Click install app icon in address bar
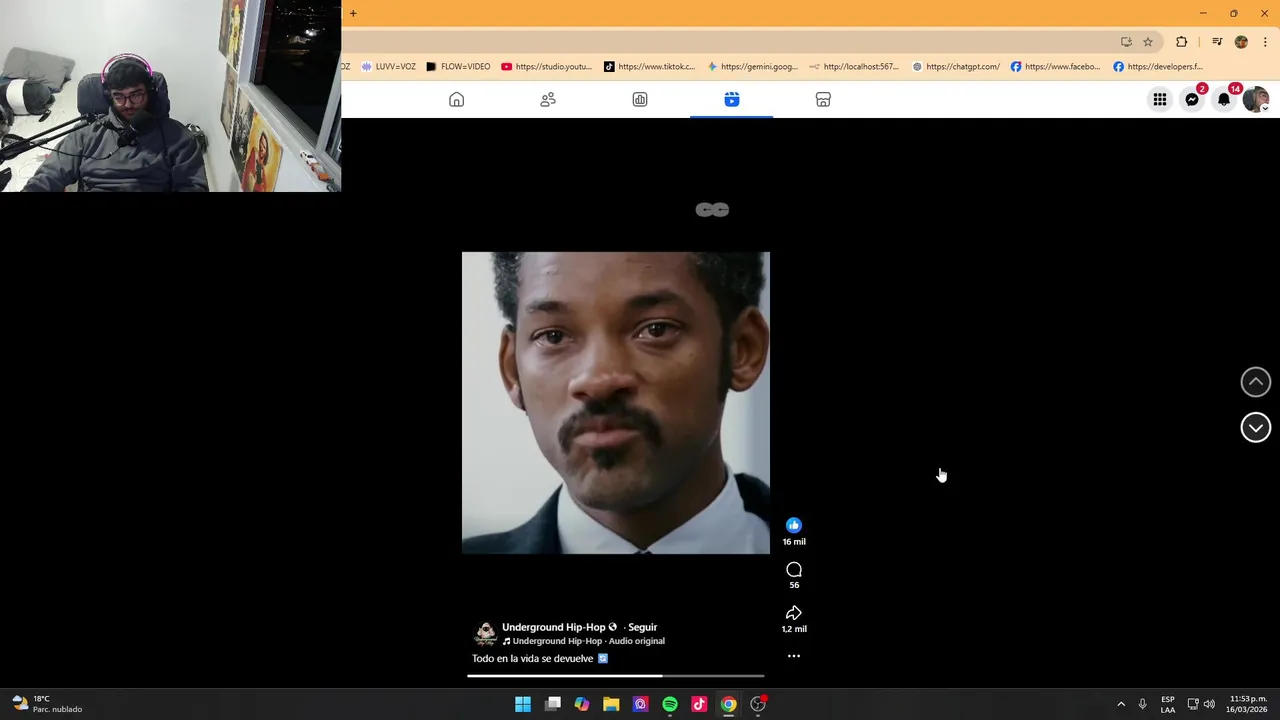The height and width of the screenshot is (720, 1280). point(1126,42)
